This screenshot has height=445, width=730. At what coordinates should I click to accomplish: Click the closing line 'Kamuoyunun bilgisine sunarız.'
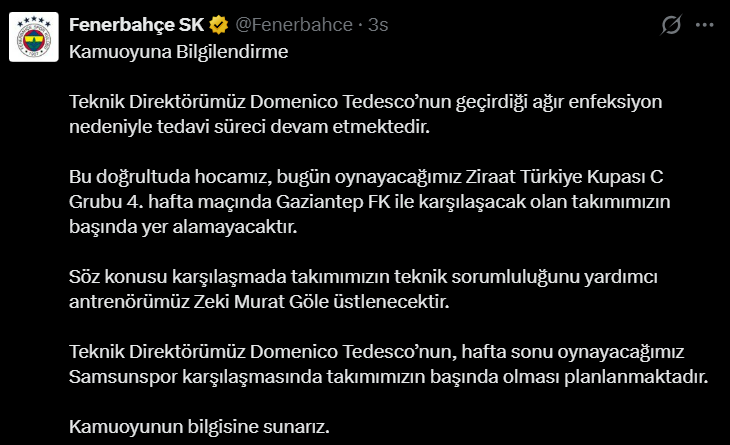point(198,426)
